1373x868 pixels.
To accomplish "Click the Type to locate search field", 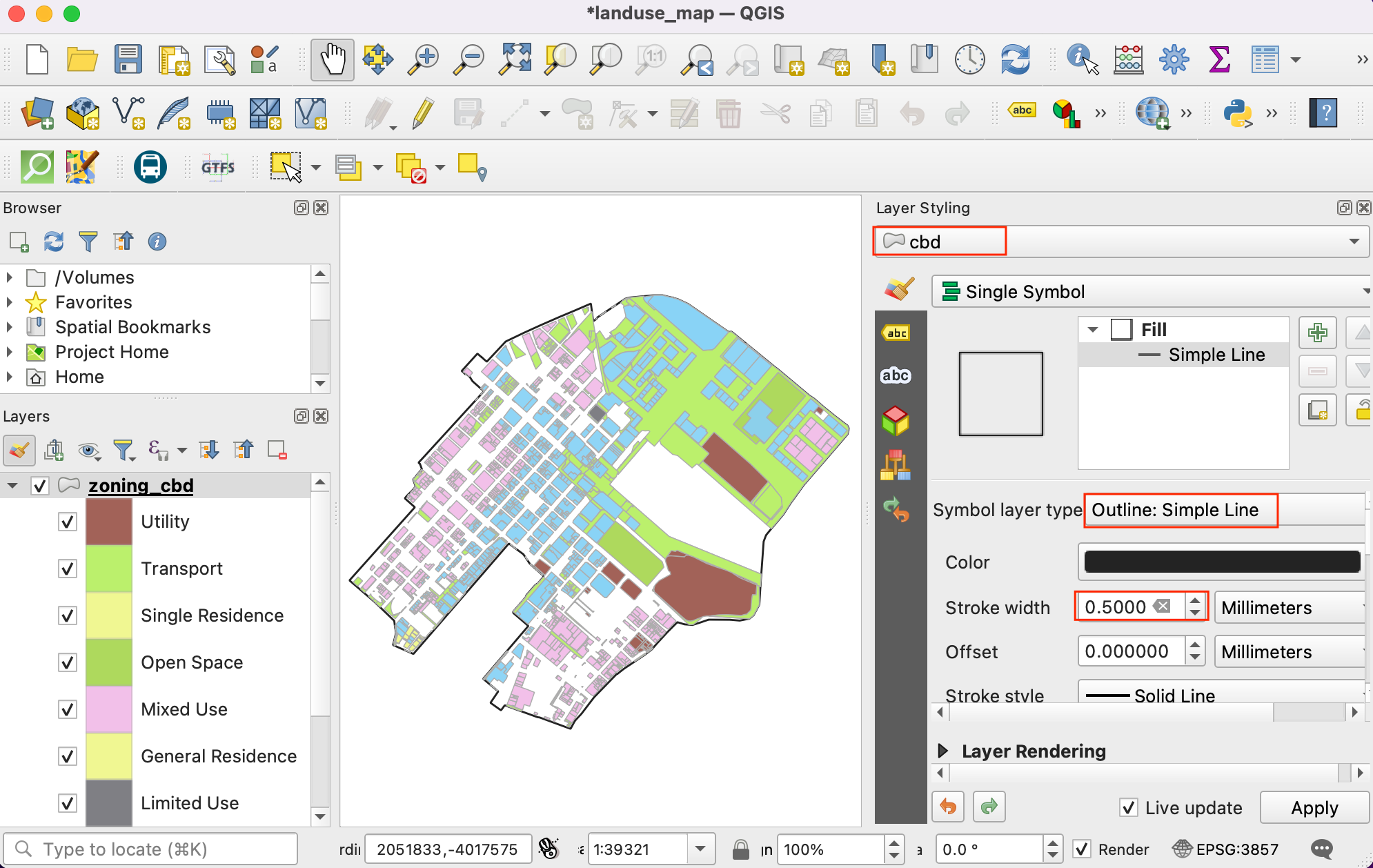I will 152,849.
